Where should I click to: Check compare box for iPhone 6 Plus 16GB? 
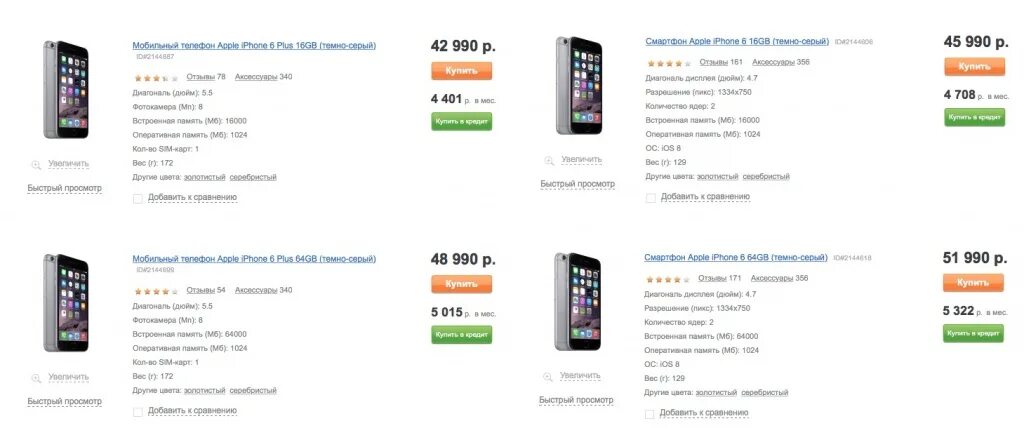(138, 198)
